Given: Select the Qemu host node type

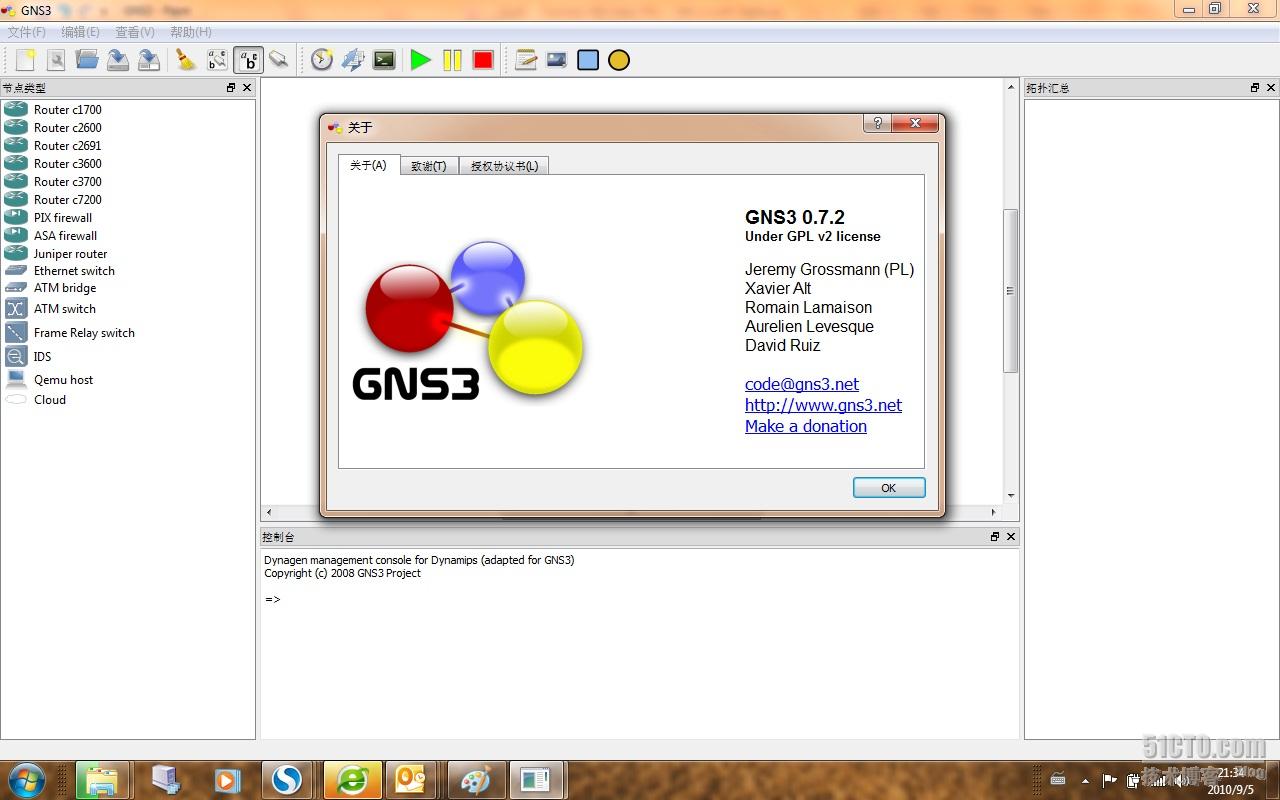Looking at the screenshot, I should click(63, 380).
